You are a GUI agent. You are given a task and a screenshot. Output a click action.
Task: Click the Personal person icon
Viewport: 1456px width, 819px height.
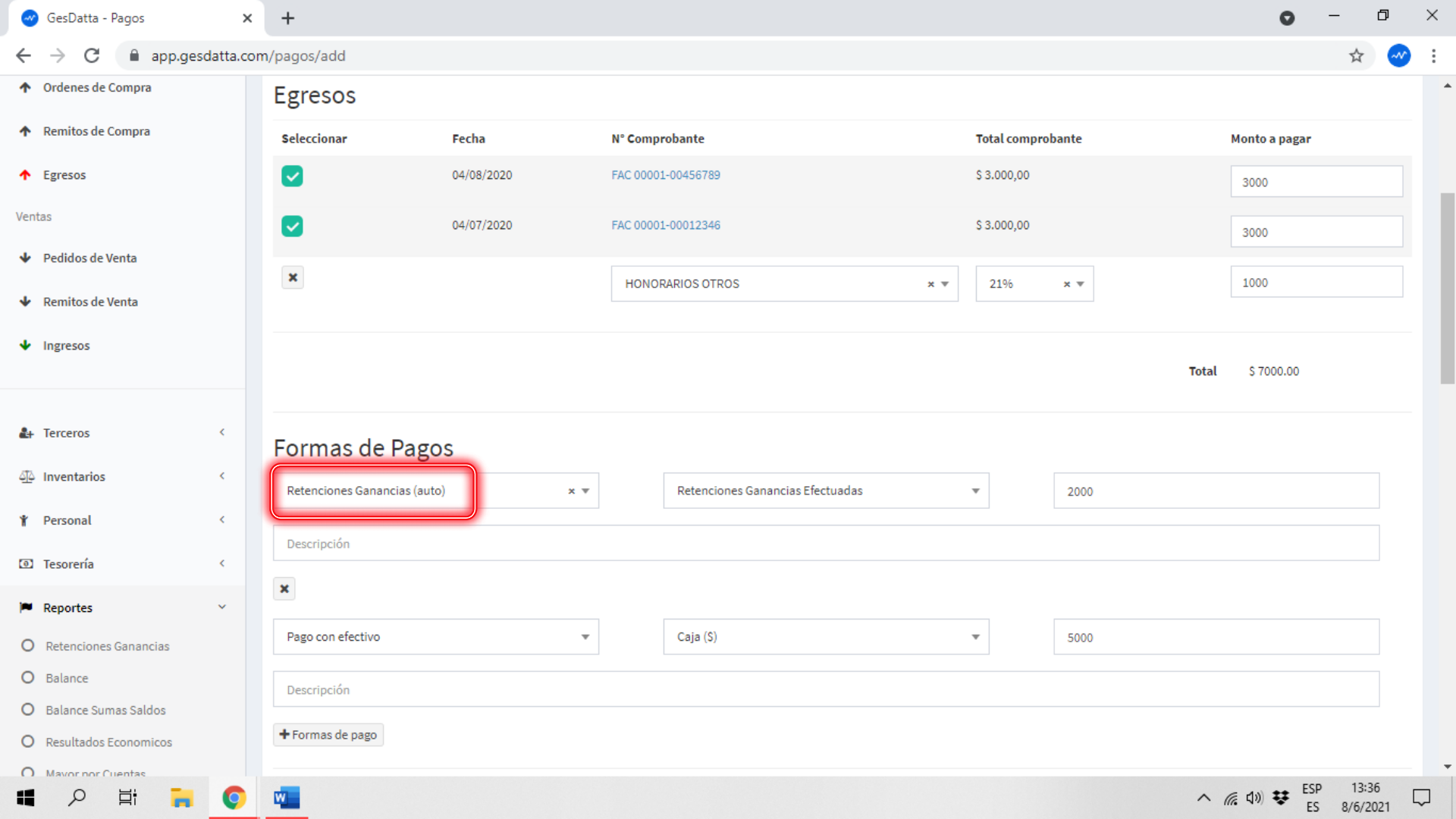pos(24,520)
